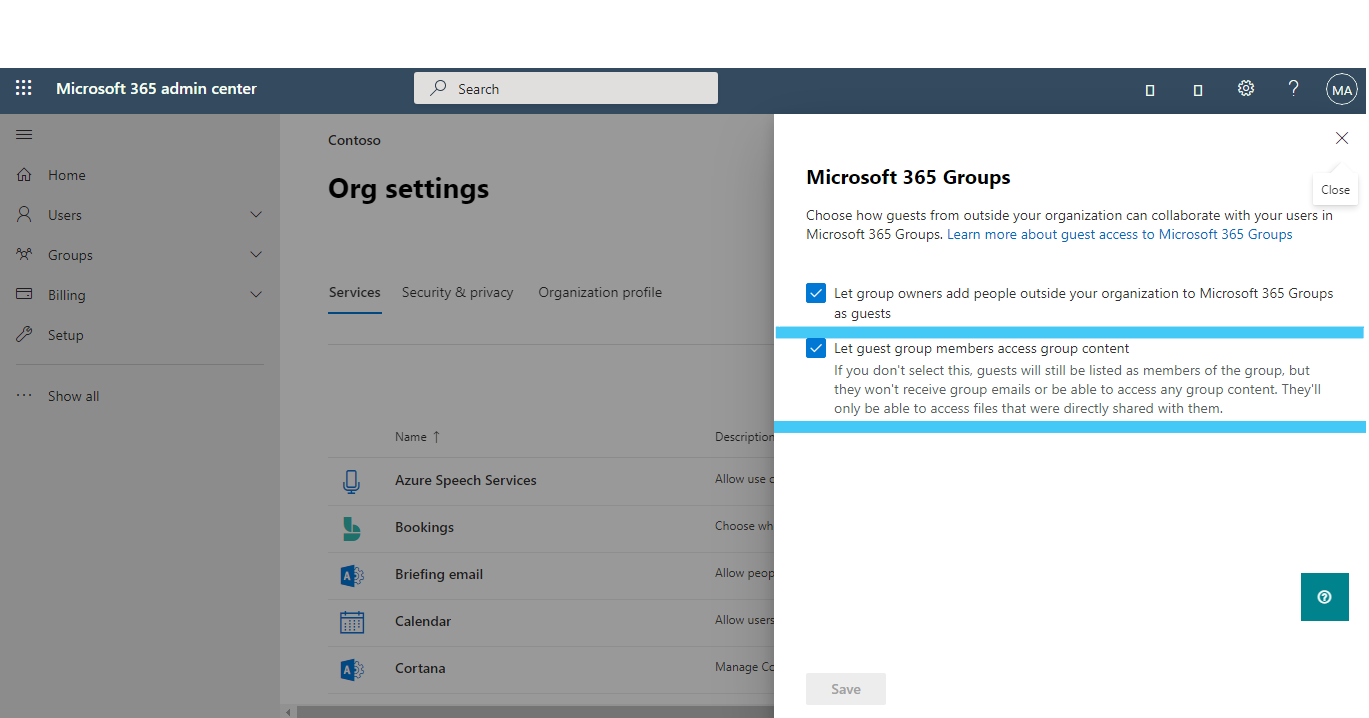Image resolution: width=1369 pixels, height=718 pixels.
Task: Select the Azure Speech Services microphone icon
Action: click(351, 481)
